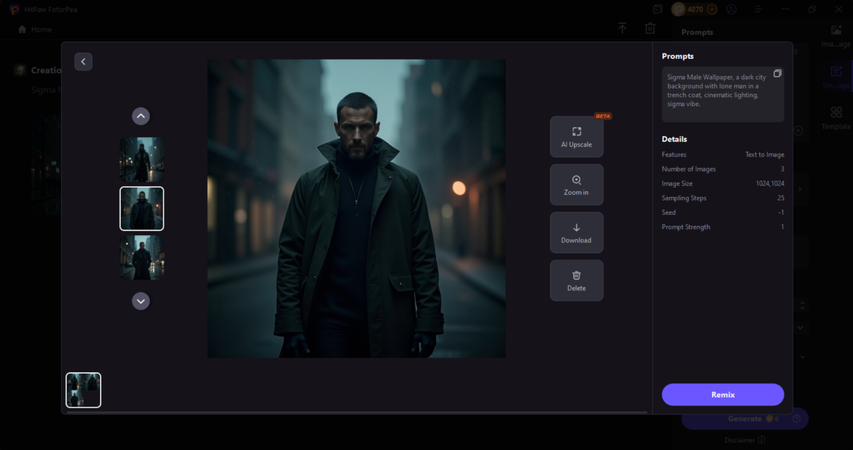Download the current image
The width and height of the screenshot is (853, 450).
(577, 233)
